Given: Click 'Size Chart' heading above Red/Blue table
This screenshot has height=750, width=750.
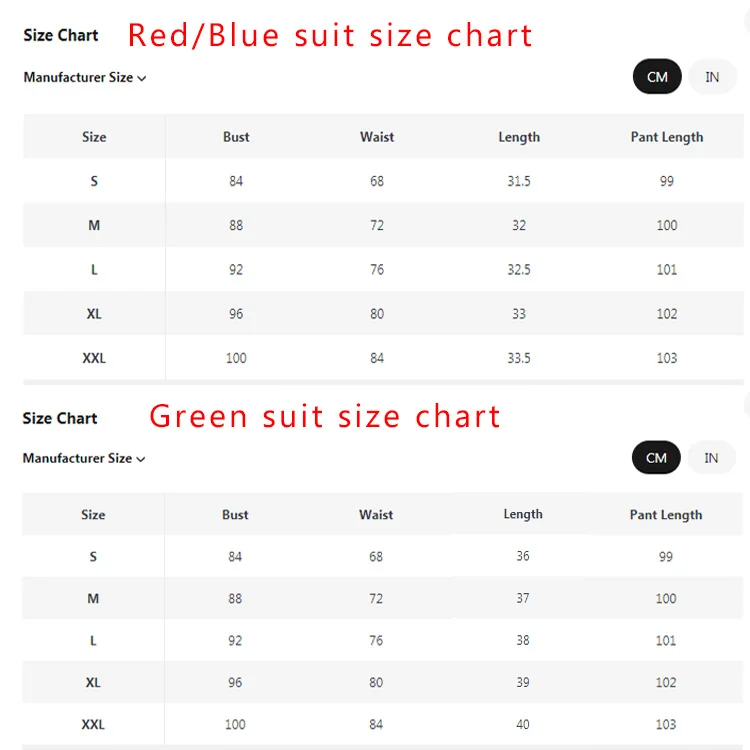Looking at the screenshot, I should (61, 35).
